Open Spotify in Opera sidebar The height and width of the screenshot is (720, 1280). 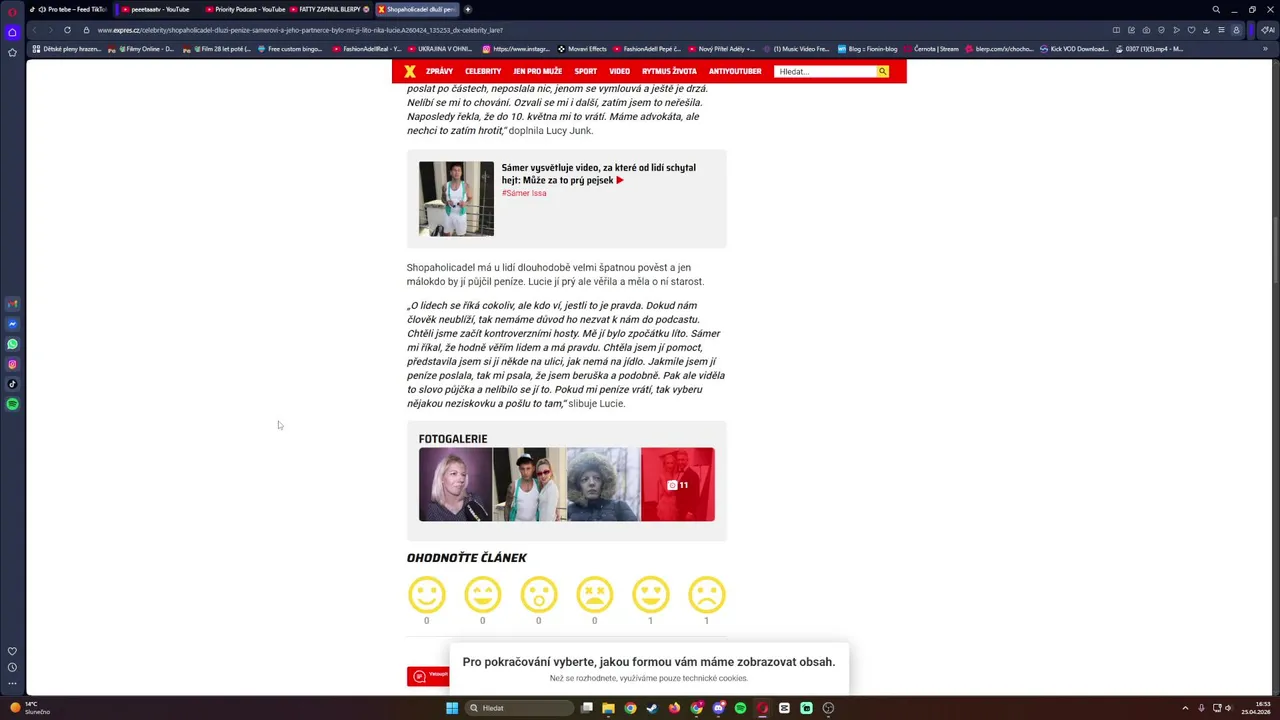point(12,404)
